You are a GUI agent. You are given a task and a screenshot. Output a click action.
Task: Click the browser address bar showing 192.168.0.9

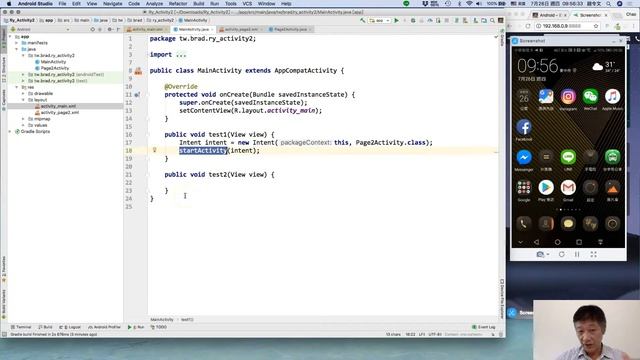567,26
